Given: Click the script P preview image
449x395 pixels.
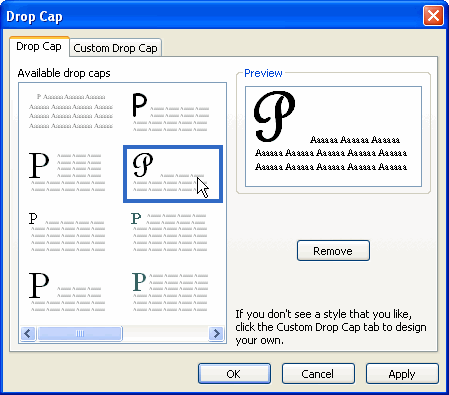Looking at the screenshot, I should coord(333,136).
